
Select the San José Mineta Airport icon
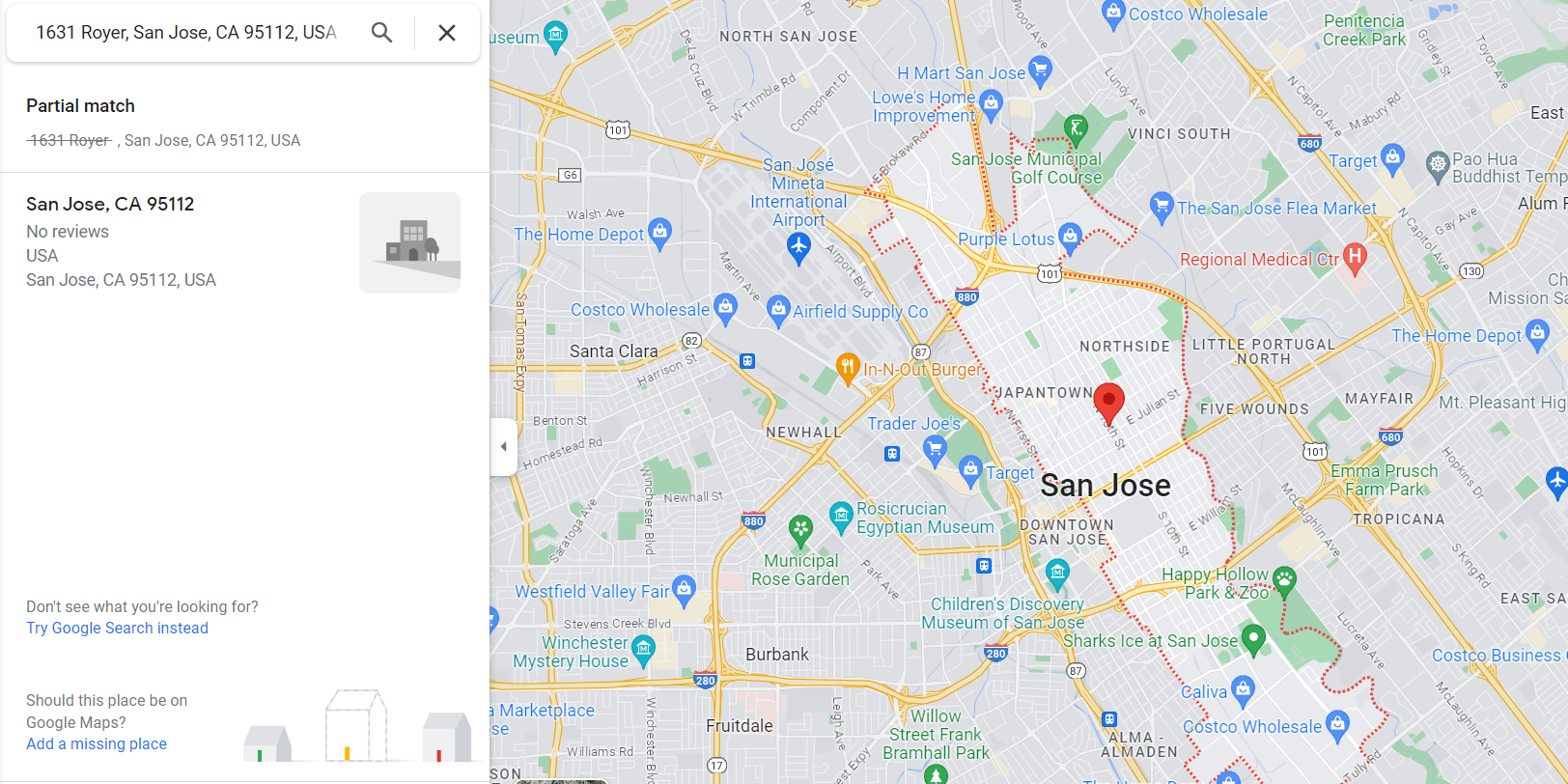(x=798, y=247)
